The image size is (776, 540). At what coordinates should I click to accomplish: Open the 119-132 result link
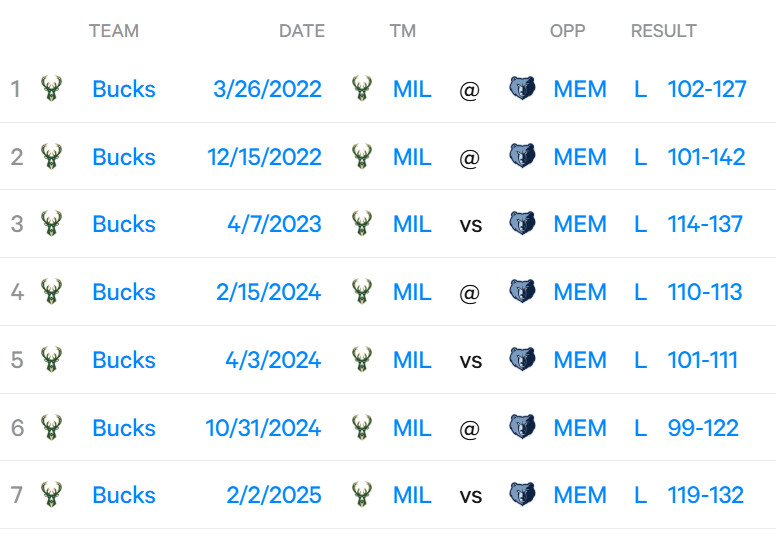pyautogui.click(x=706, y=495)
